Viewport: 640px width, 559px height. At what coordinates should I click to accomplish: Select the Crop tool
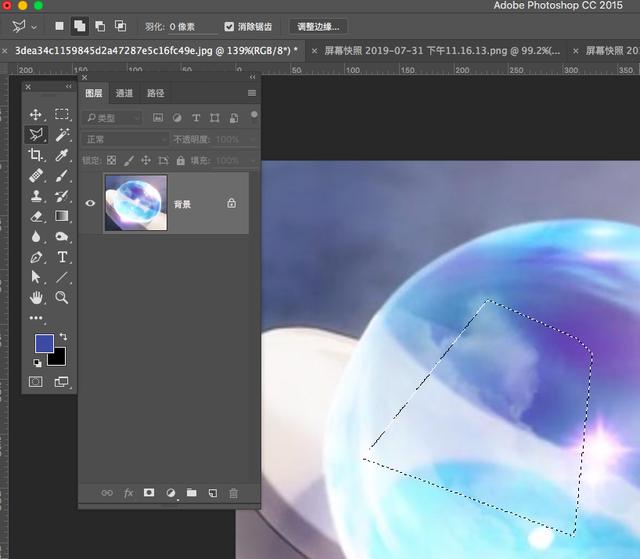click(x=36, y=155)
